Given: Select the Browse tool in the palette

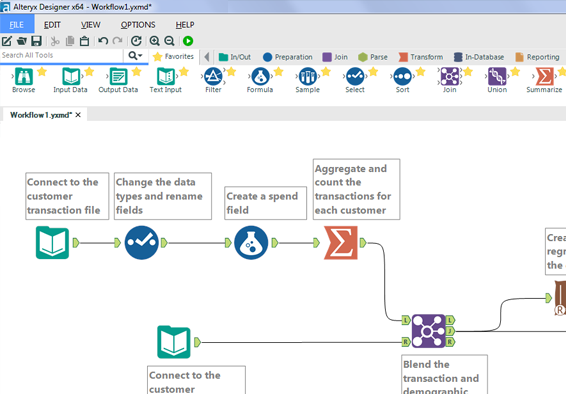Looking at the screenshot, I should click(x=24, y=80).
